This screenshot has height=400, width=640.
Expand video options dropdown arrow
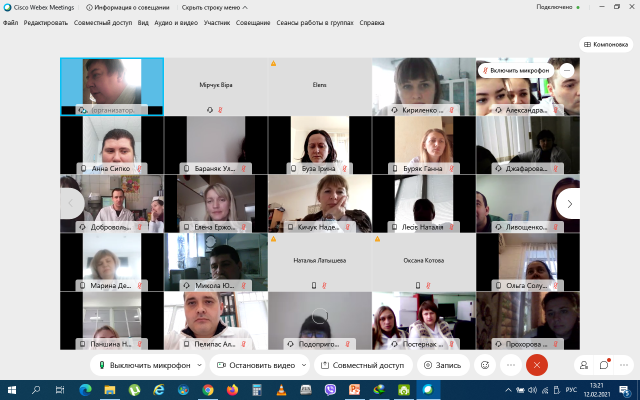[304, 365]
